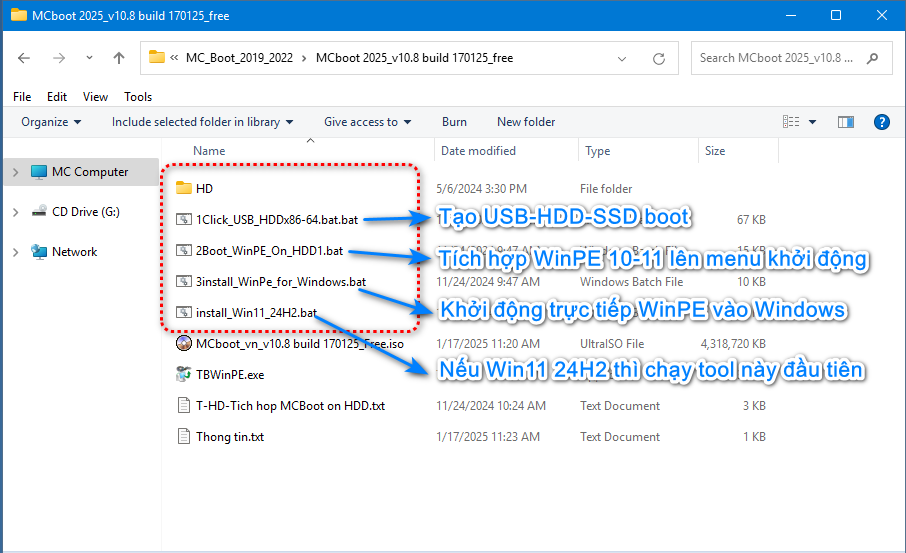Select the MCboot_vn_v10.8 ISO file icon

183,343
